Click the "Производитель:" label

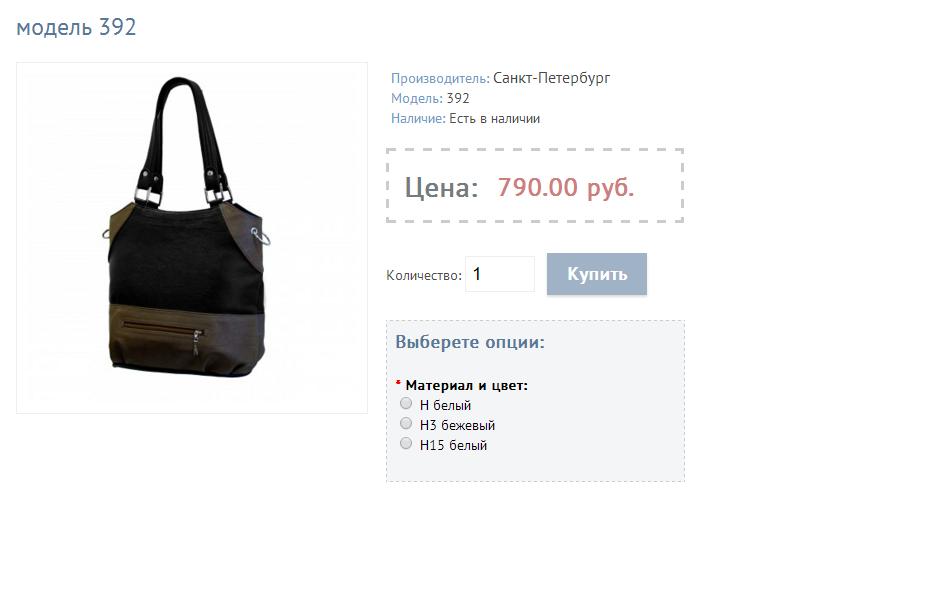click(440, 79)
